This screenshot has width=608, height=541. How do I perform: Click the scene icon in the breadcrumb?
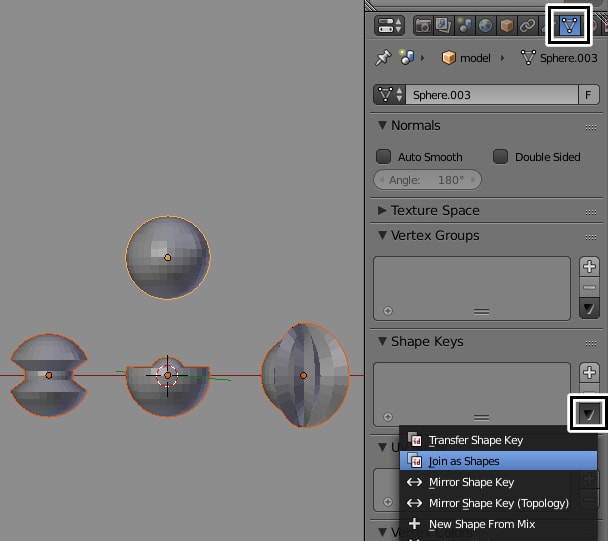[407, 57]
